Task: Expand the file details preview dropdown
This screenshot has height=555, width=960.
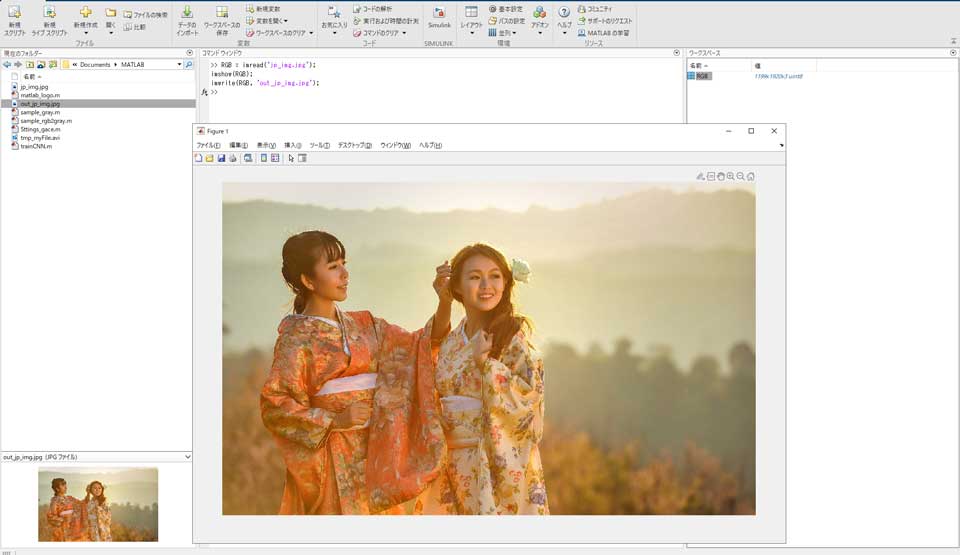Action: click(x=187, y=457)
